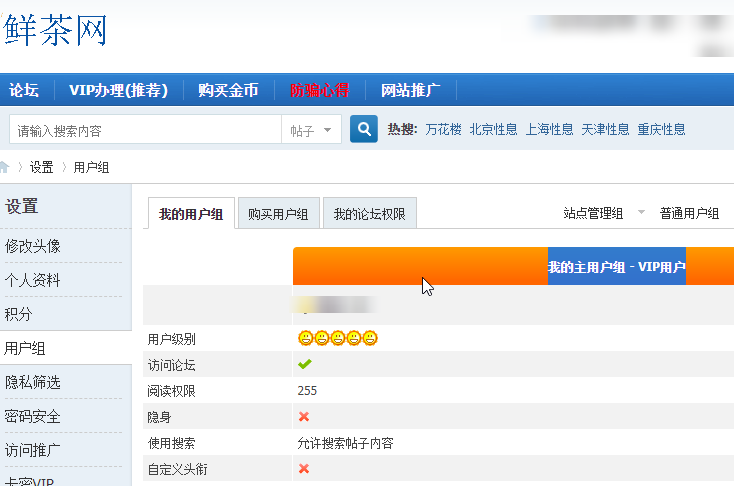Open 访问推广 in the settings sidebar

pos(33,450)
